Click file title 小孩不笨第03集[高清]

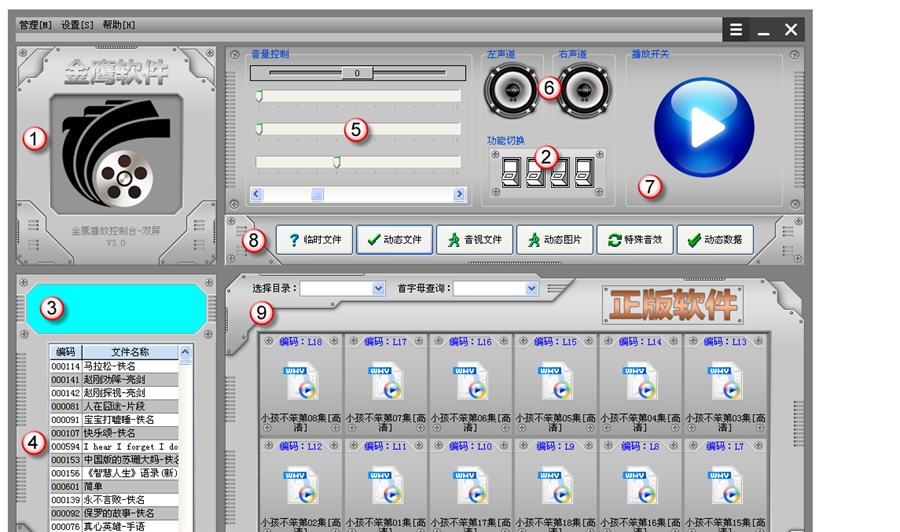726,422
